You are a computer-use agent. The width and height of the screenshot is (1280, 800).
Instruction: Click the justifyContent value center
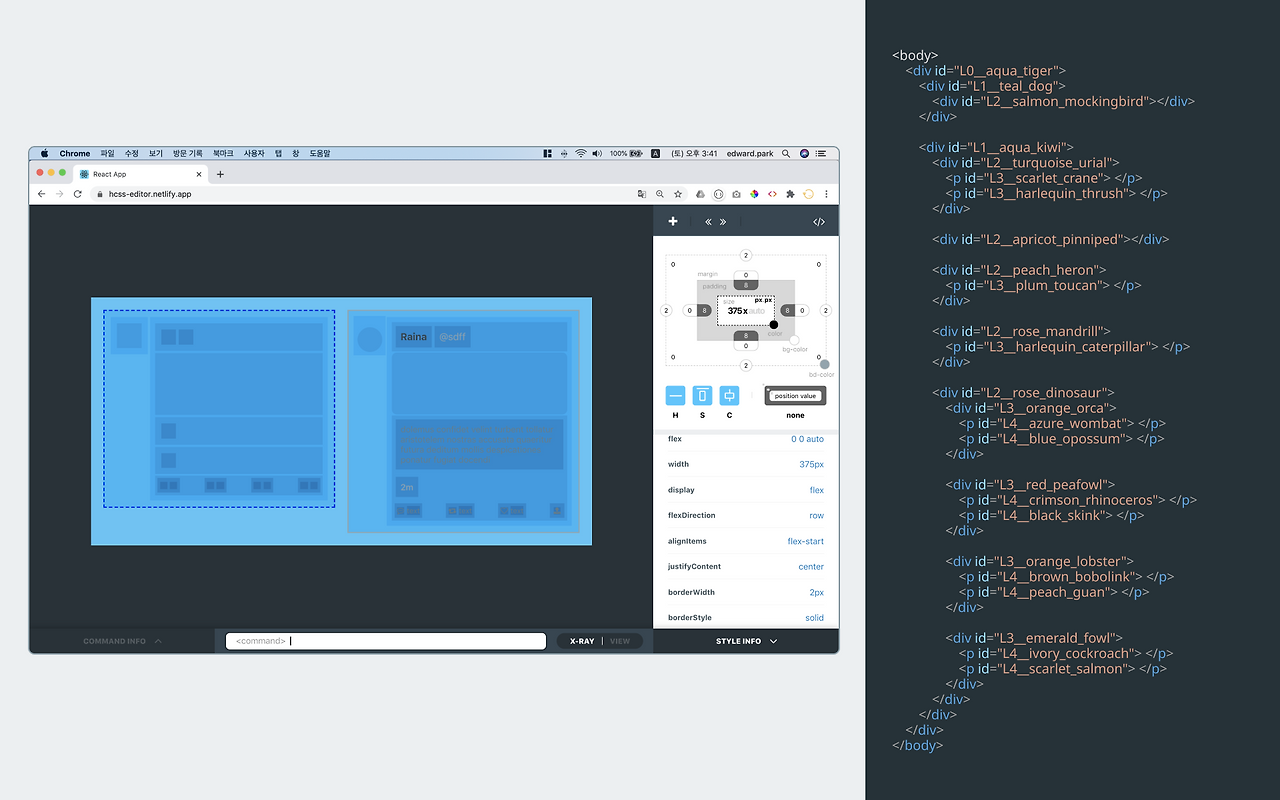[811, 567]
